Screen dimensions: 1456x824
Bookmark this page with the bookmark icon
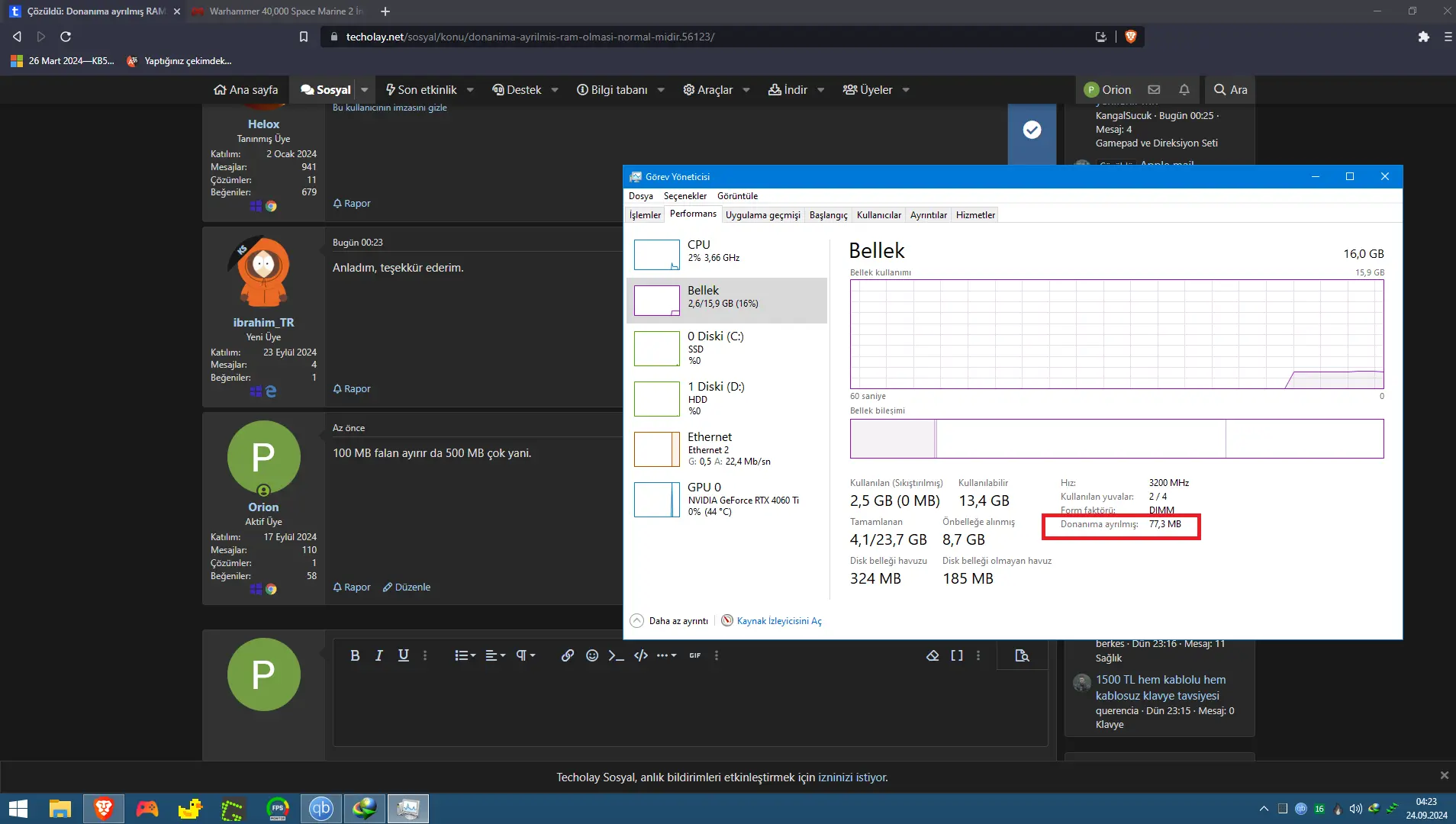(x=304, y=37)
